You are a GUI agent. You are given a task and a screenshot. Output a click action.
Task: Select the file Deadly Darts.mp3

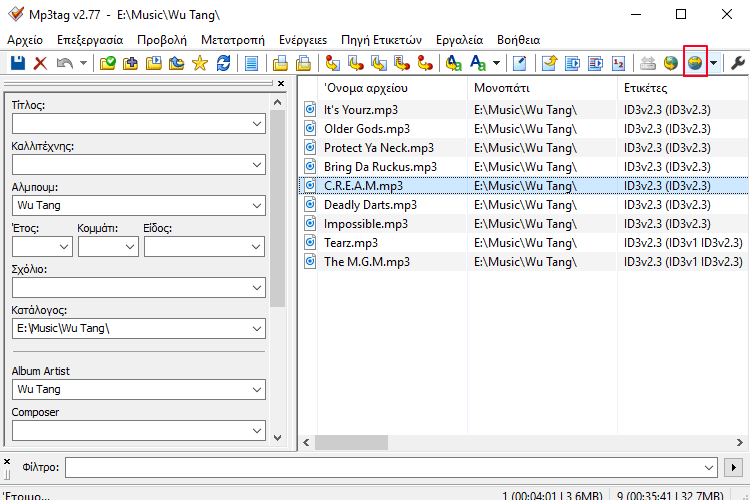370,205
